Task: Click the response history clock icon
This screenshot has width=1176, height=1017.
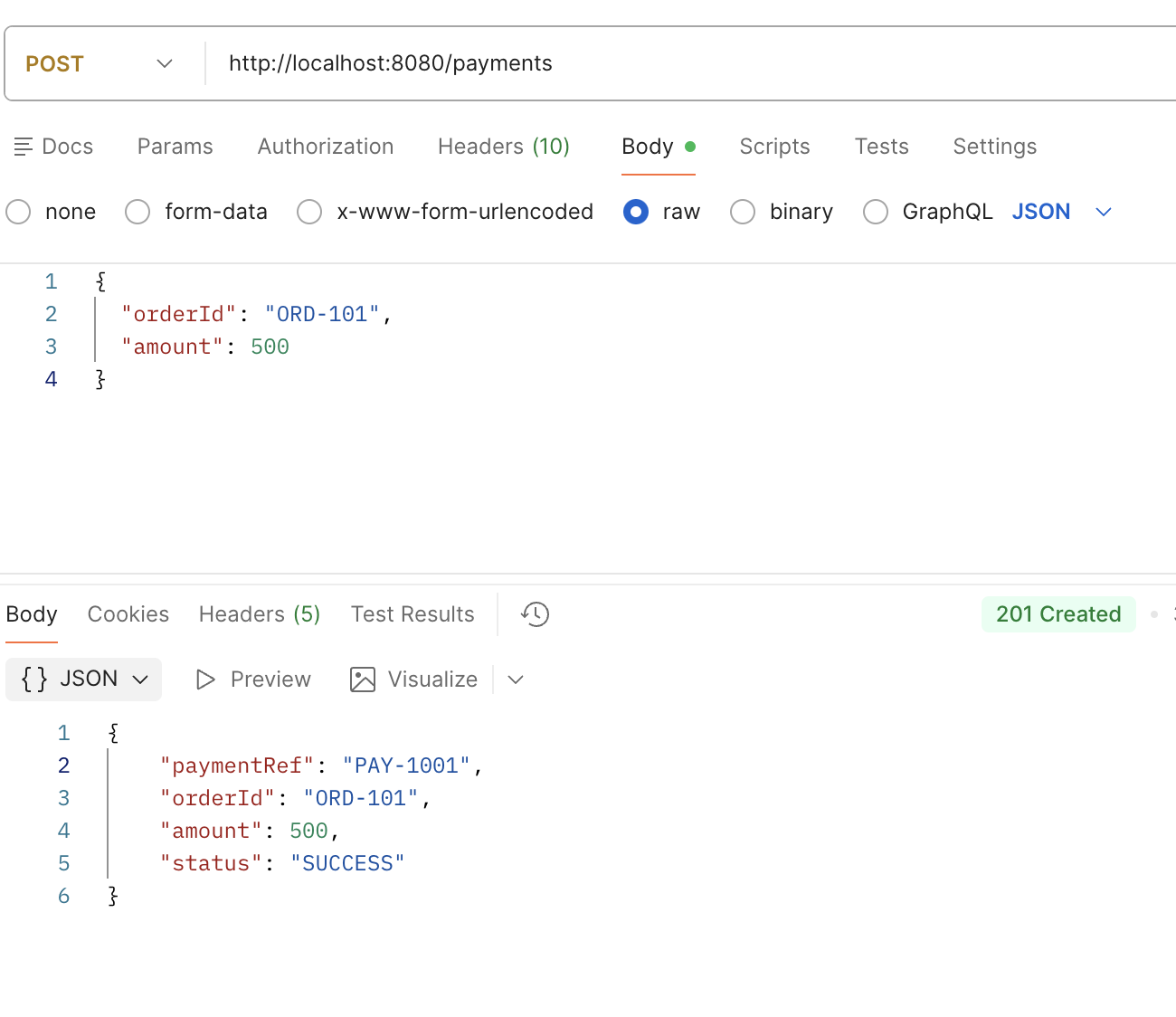Action: [x=535, y=614]
